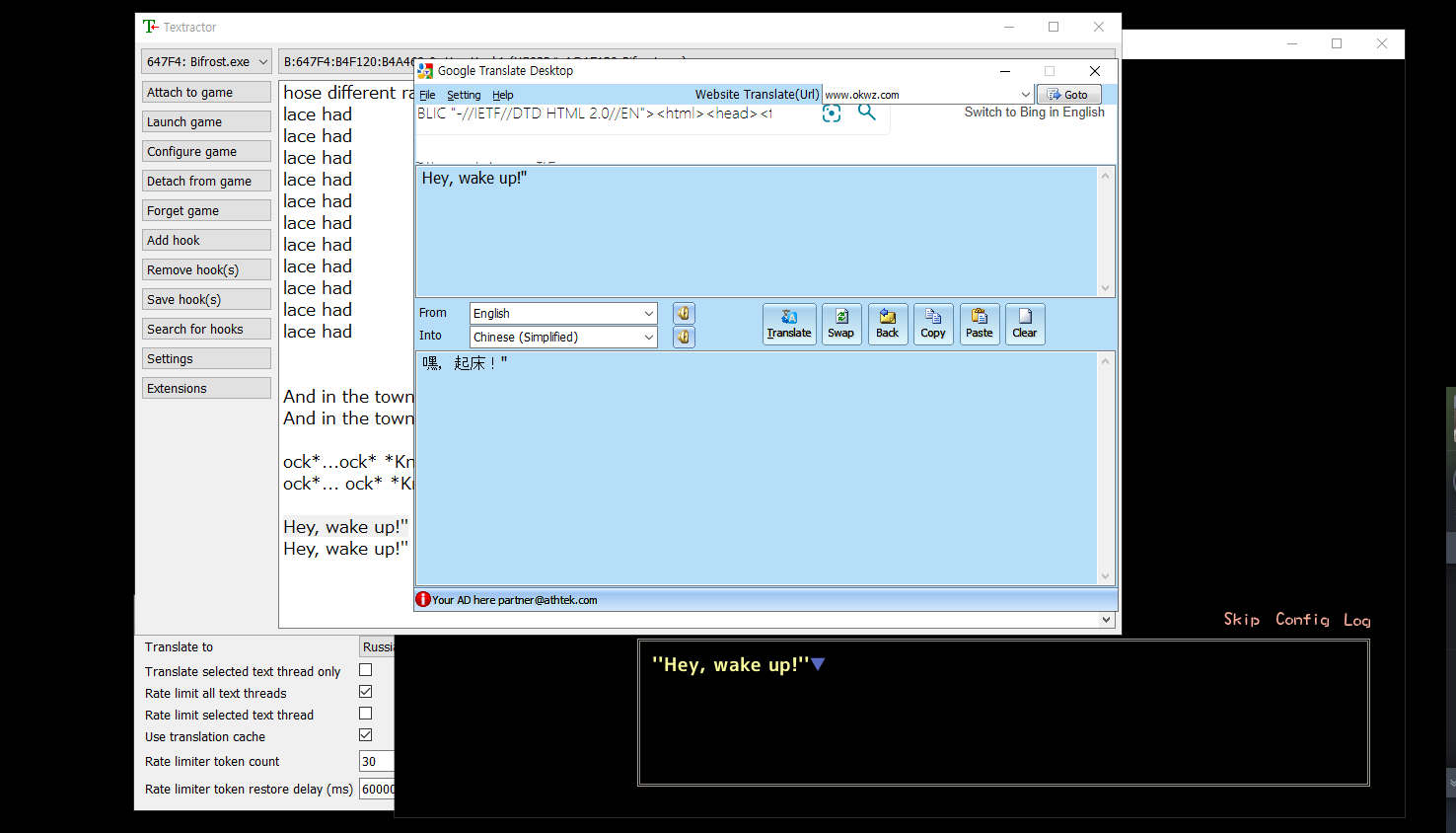Click the Translate button in Google Translate Desktop

[789, 324]
